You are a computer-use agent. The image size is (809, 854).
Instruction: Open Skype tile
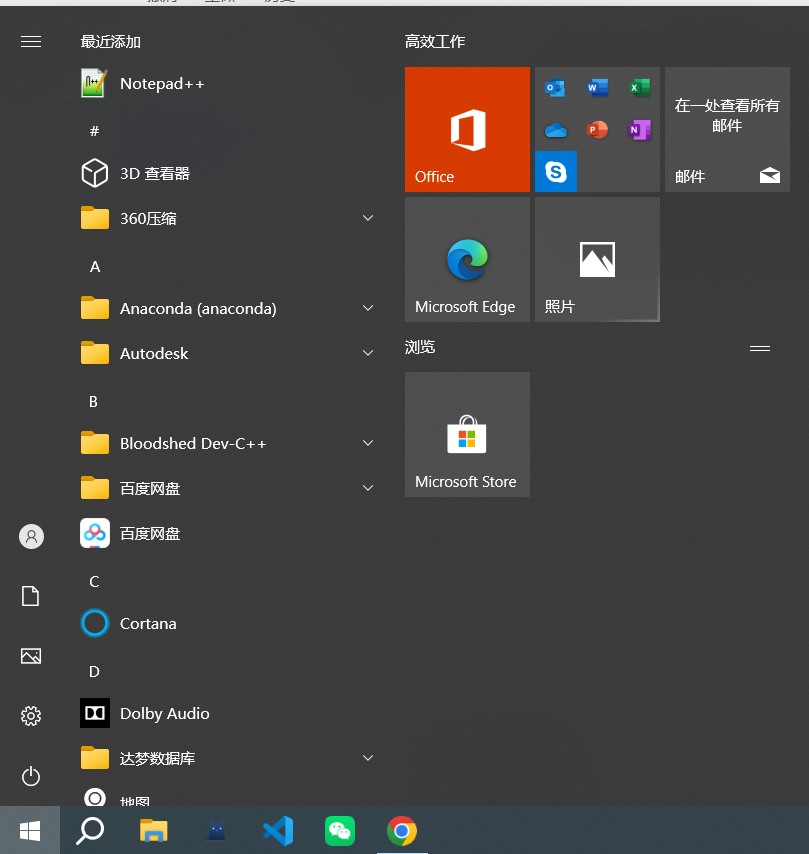pyautogui.click(x=556, y=172)
